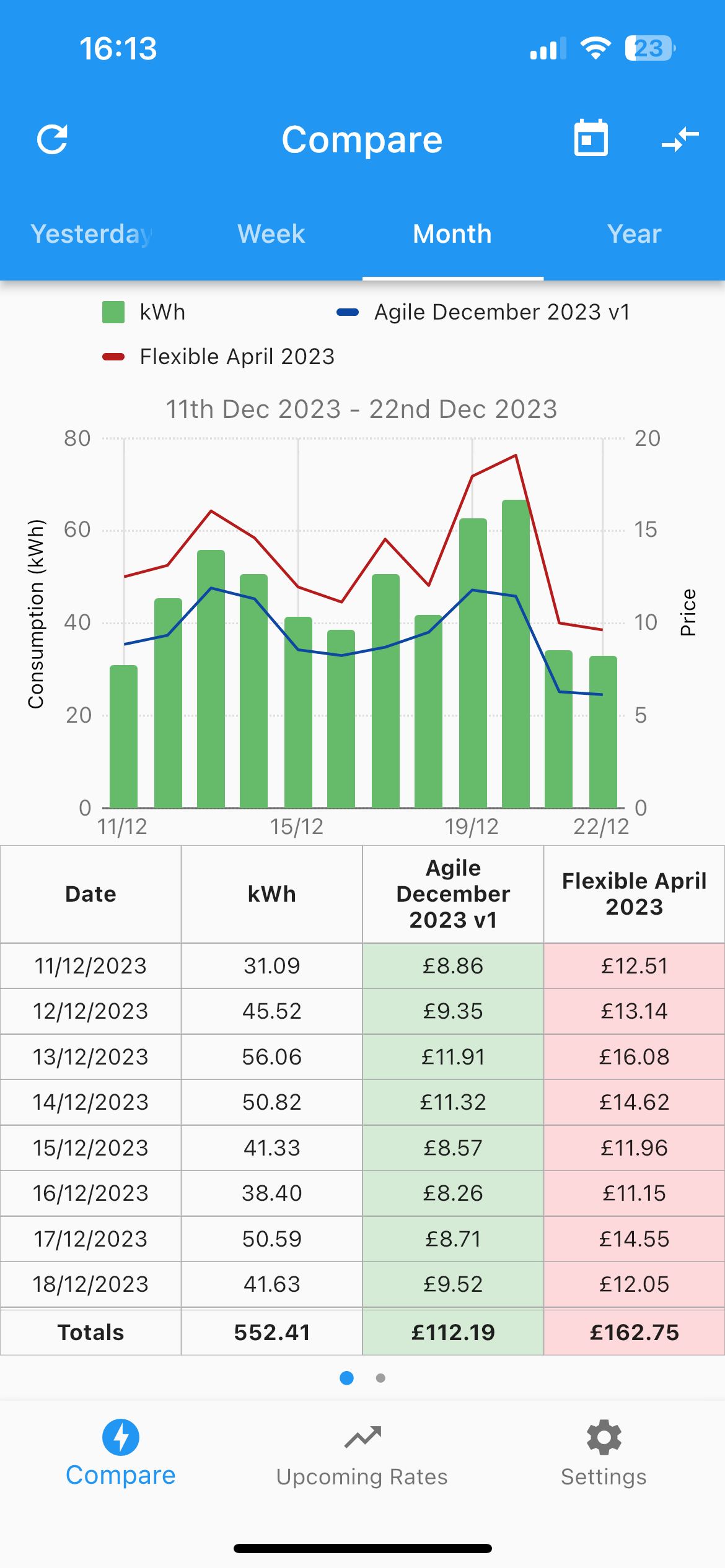Tap the tallest green bar in chart
This screenshot has width=725, height=1568.
(516, 653)
